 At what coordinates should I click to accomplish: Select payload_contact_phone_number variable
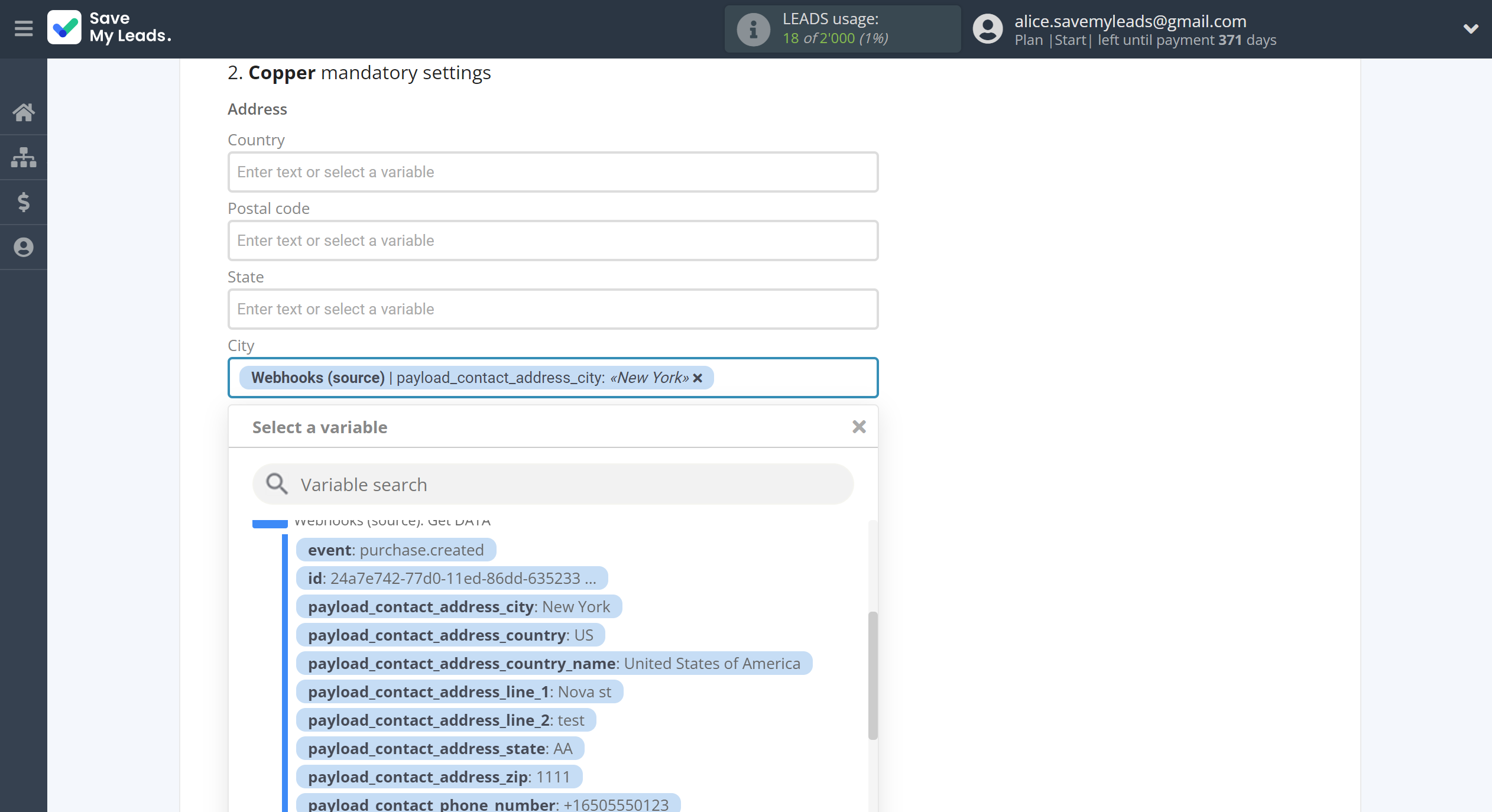[x=488, y=803]
